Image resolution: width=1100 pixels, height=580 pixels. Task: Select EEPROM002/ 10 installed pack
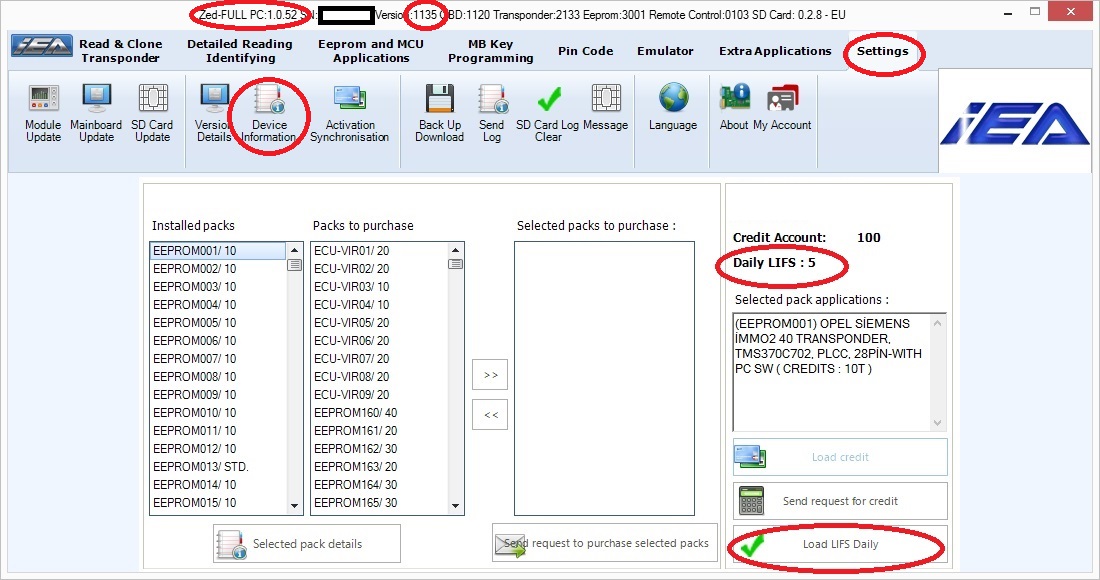(x=217, y=269)
